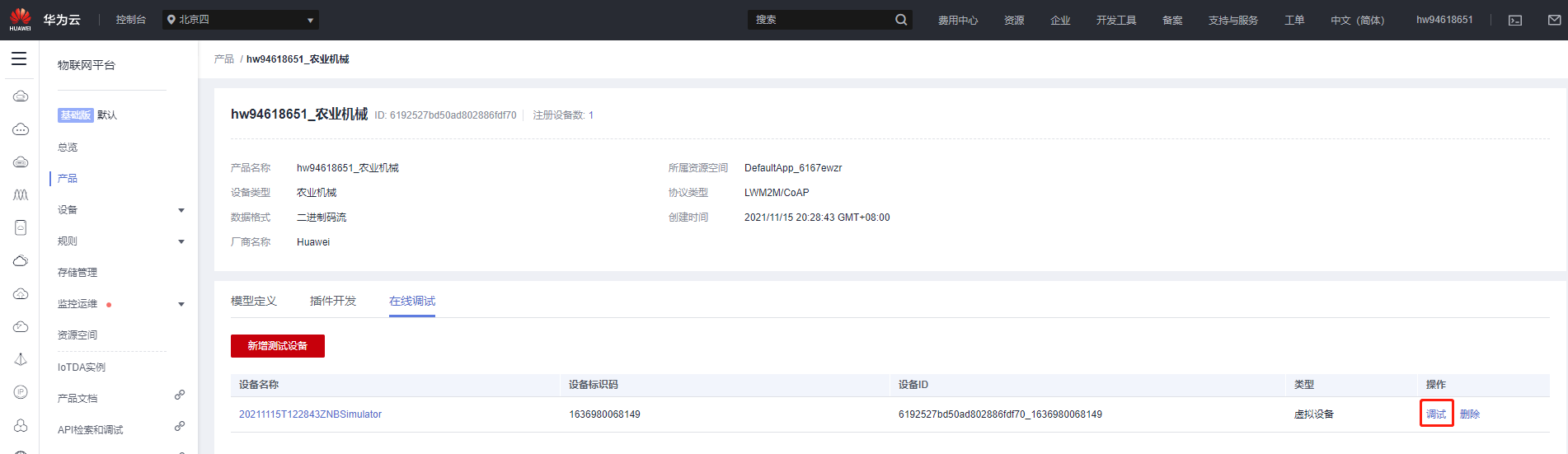Click the product ID 6192527bd50ad802886fdf70 text

[445, 115]
